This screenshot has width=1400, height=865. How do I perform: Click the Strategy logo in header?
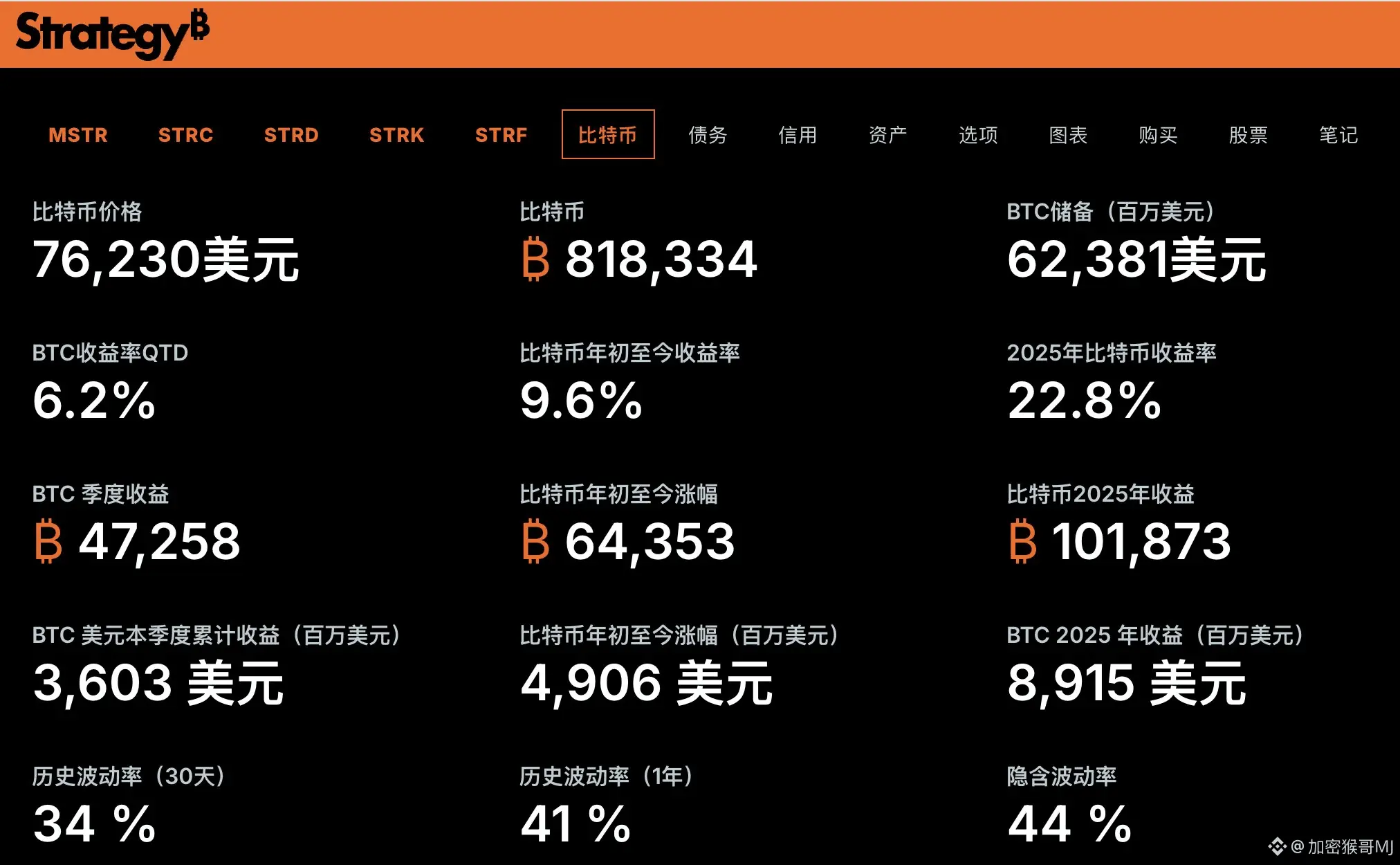point(112,34)
